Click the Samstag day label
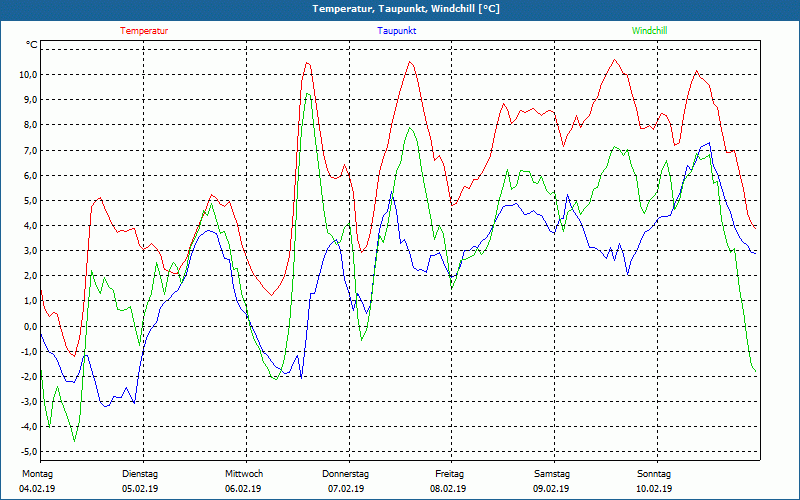Screen dimensions: 800x500 pyautogui.click(x=552, y=474)
